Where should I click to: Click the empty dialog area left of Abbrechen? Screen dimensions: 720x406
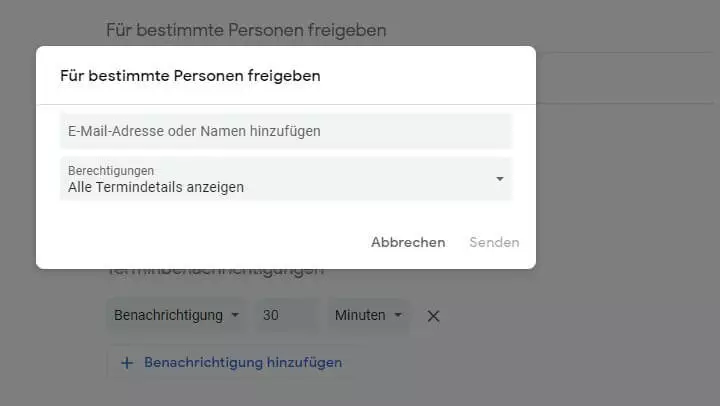(x=200, y=242)
